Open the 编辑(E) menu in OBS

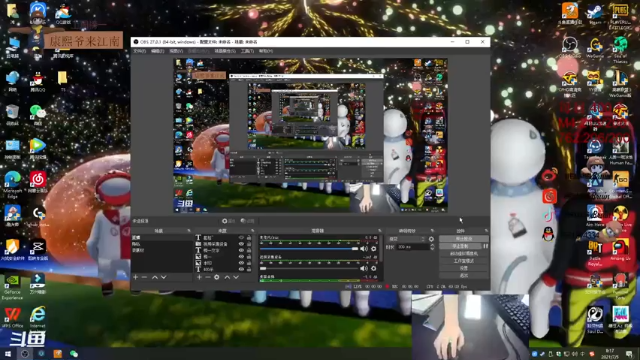click(157, 51)
